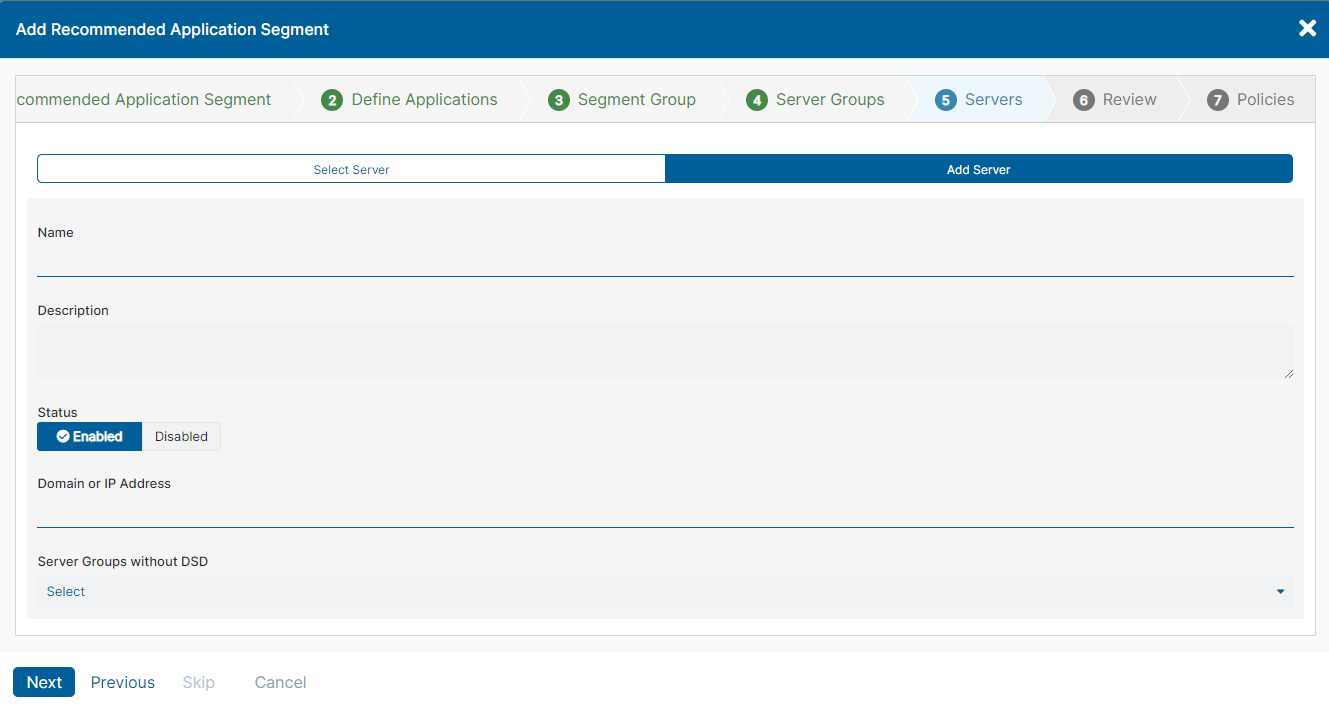The width and height of the screenshot is (1329, 710).
Task: Click the Policies step circle
Action: point(1217,99)
